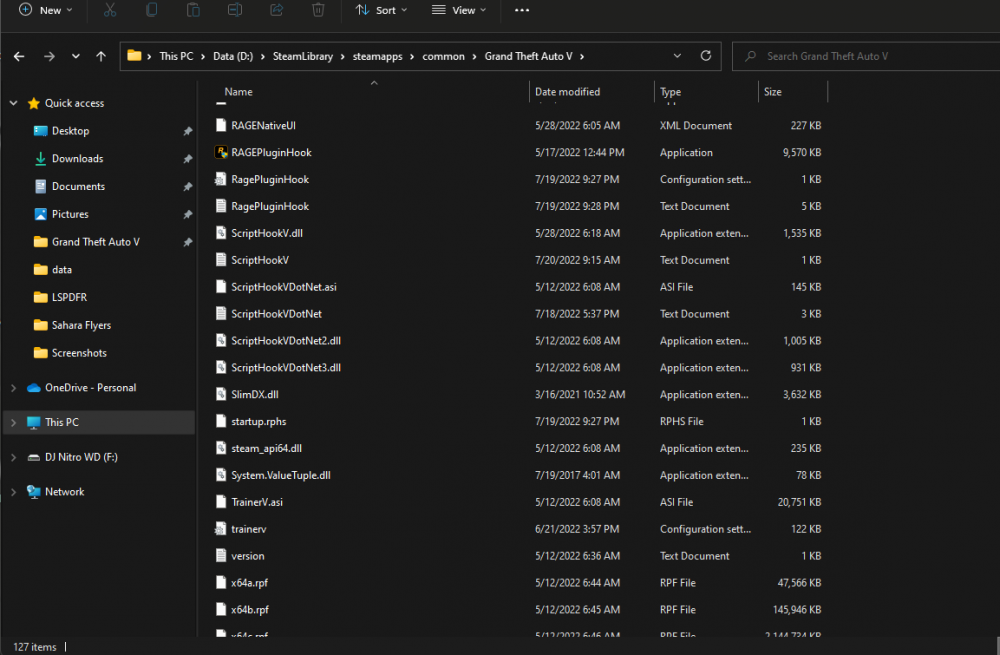Click the Delete trash icon
This screenshot has width=1000, height=655.
tap(318, 10)
